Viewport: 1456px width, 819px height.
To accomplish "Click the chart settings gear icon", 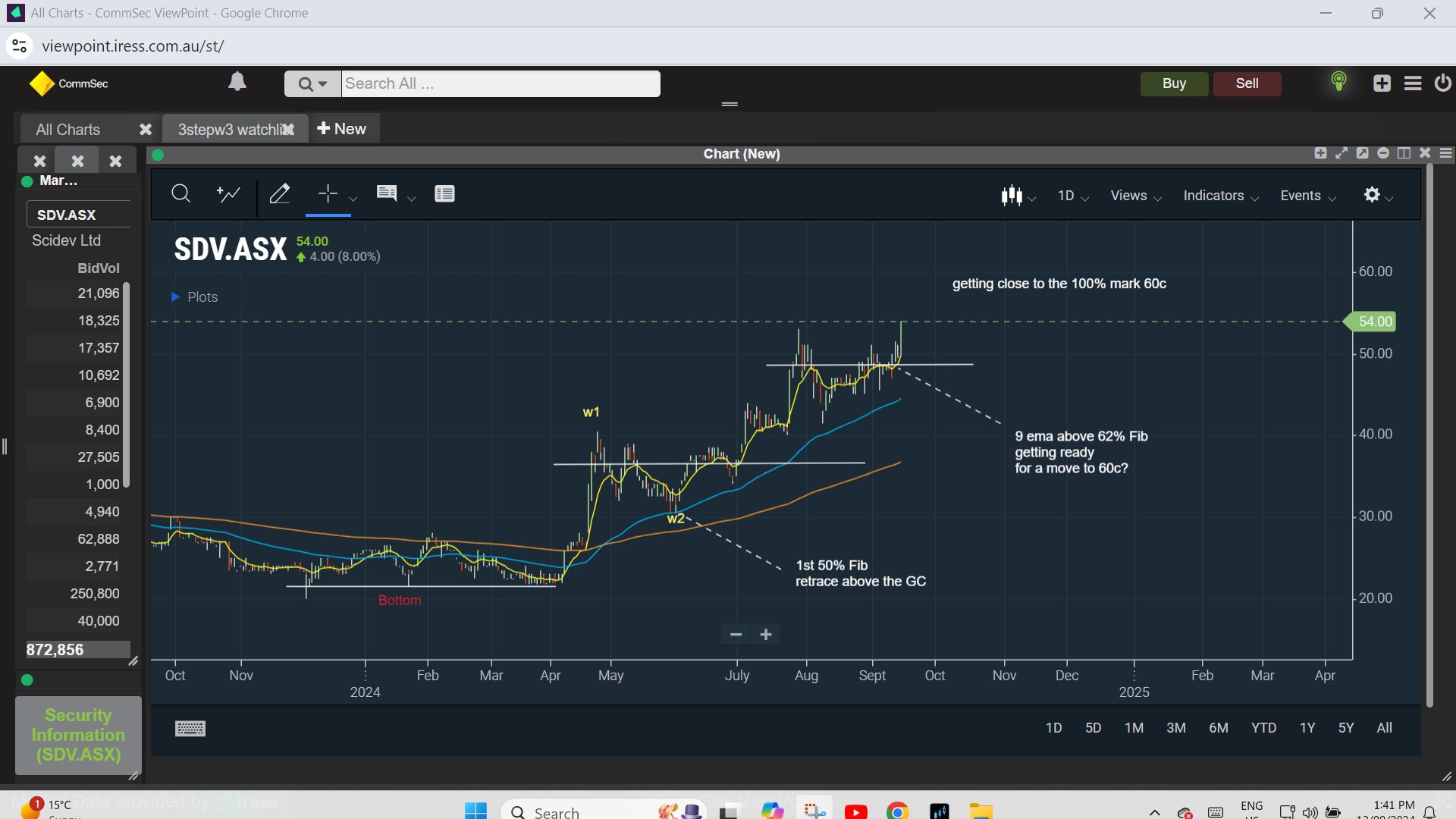I will tap(1372, 195).
